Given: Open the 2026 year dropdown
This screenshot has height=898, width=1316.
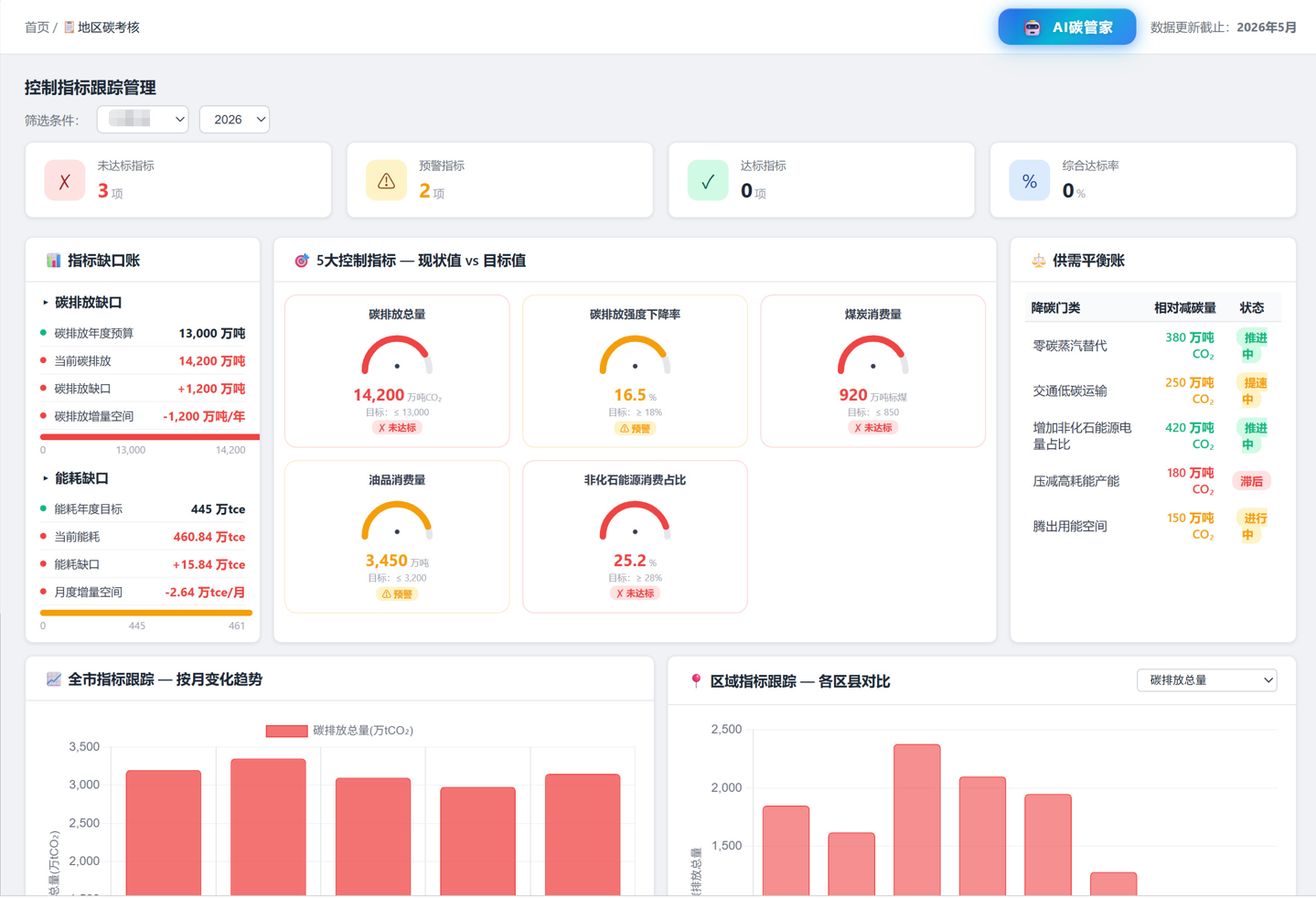Looking at the screenshot, I should (x=234, y=120).
